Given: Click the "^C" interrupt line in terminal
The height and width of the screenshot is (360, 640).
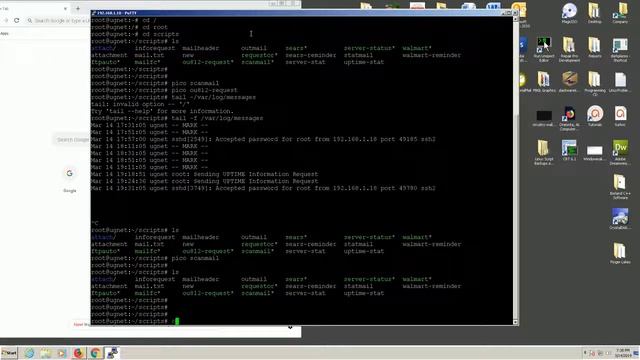Looking at the screenshot, I should pyautogui.click(x=95, y=223).
